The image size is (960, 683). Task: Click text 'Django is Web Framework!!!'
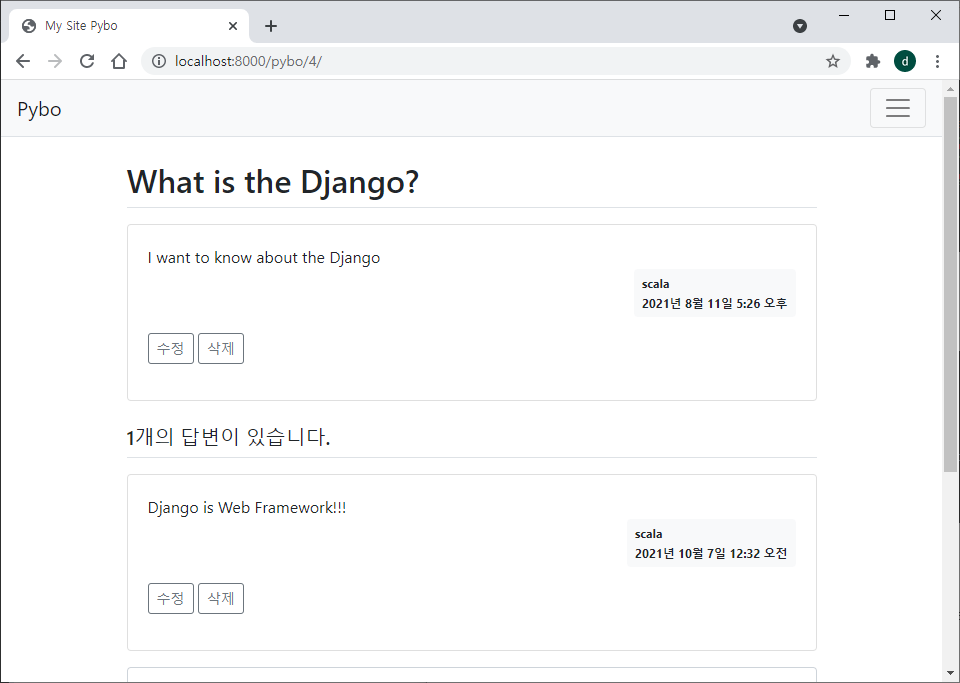(x=247, y=507)
